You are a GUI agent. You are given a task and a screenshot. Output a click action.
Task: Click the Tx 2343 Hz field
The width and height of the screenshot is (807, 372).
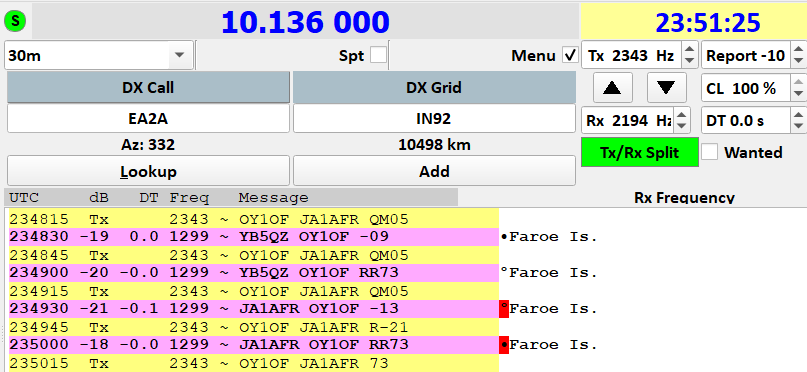[632, 55]
